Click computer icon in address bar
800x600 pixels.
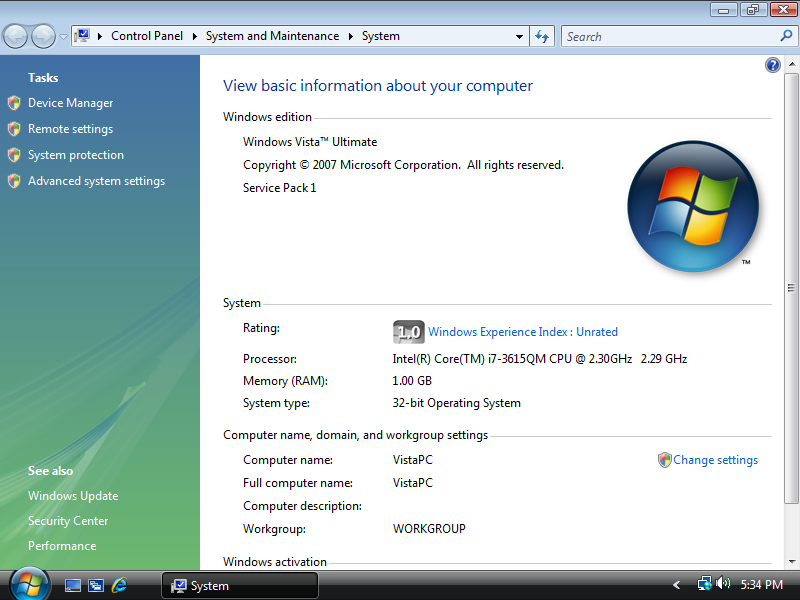click(82, 36)
